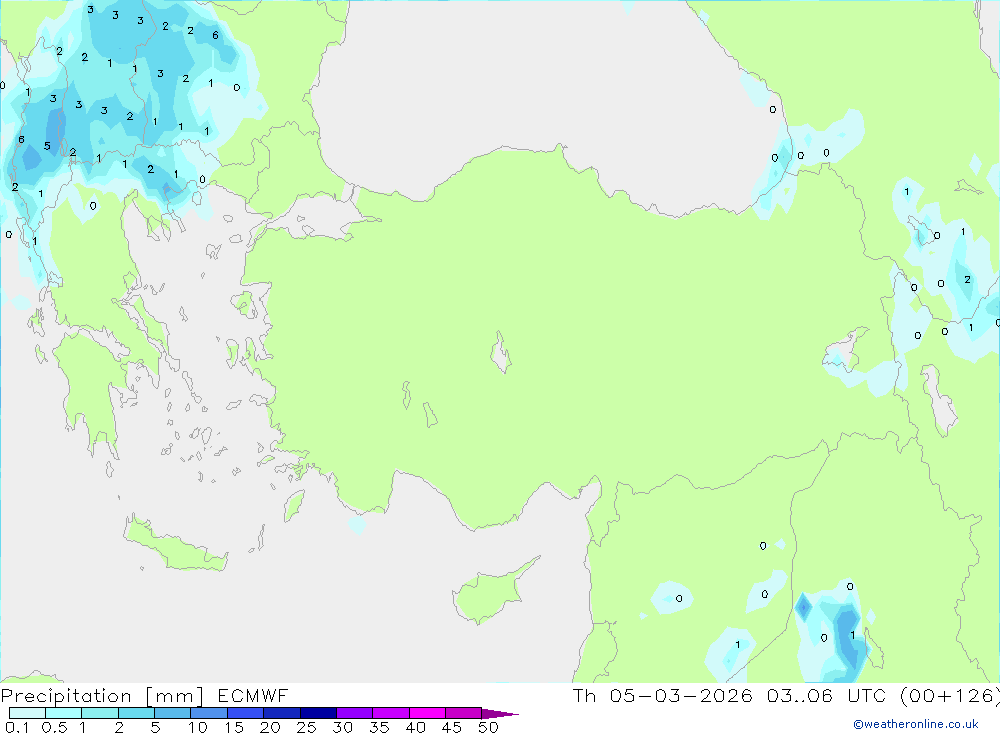Select the 45–50 mm legend swatch
The width and height of the screenshot is (1000, 733).
464,713
